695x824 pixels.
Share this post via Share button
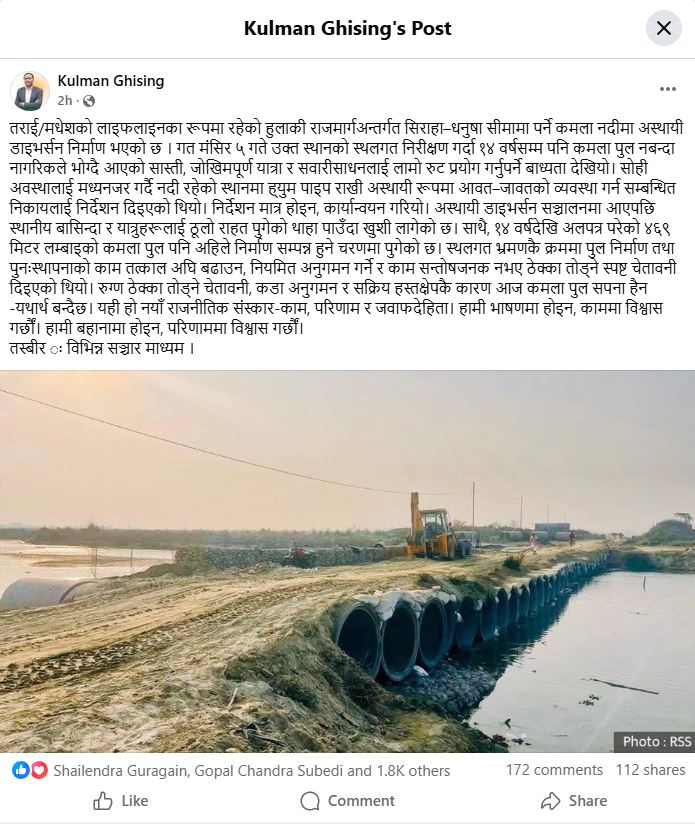pos(574,801)
